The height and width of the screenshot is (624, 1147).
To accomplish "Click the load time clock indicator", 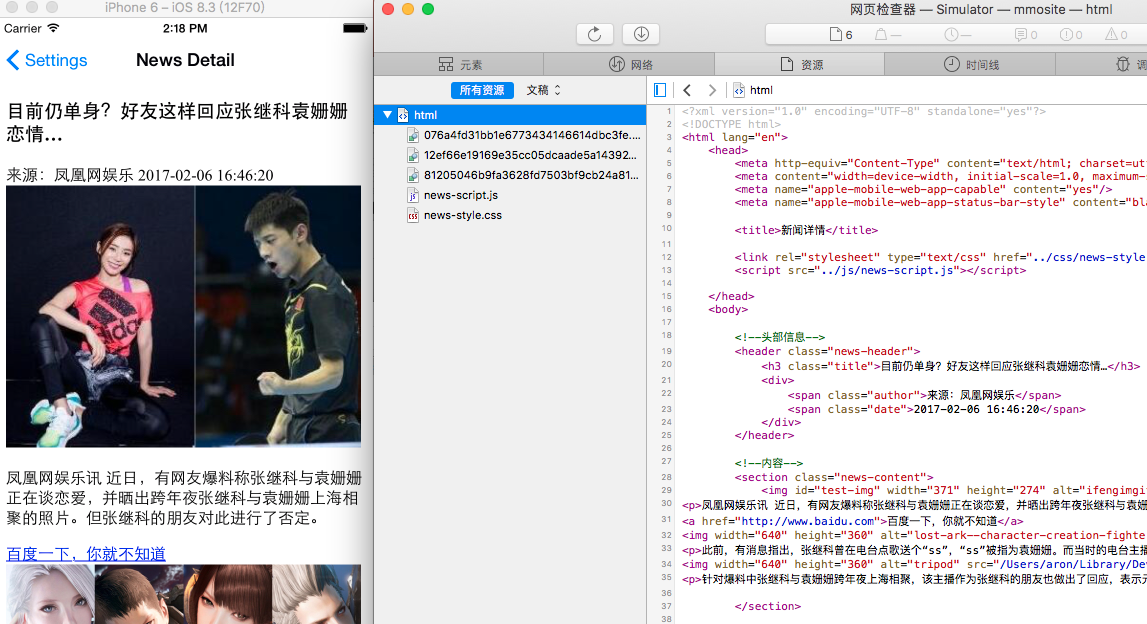I will 957,34.
